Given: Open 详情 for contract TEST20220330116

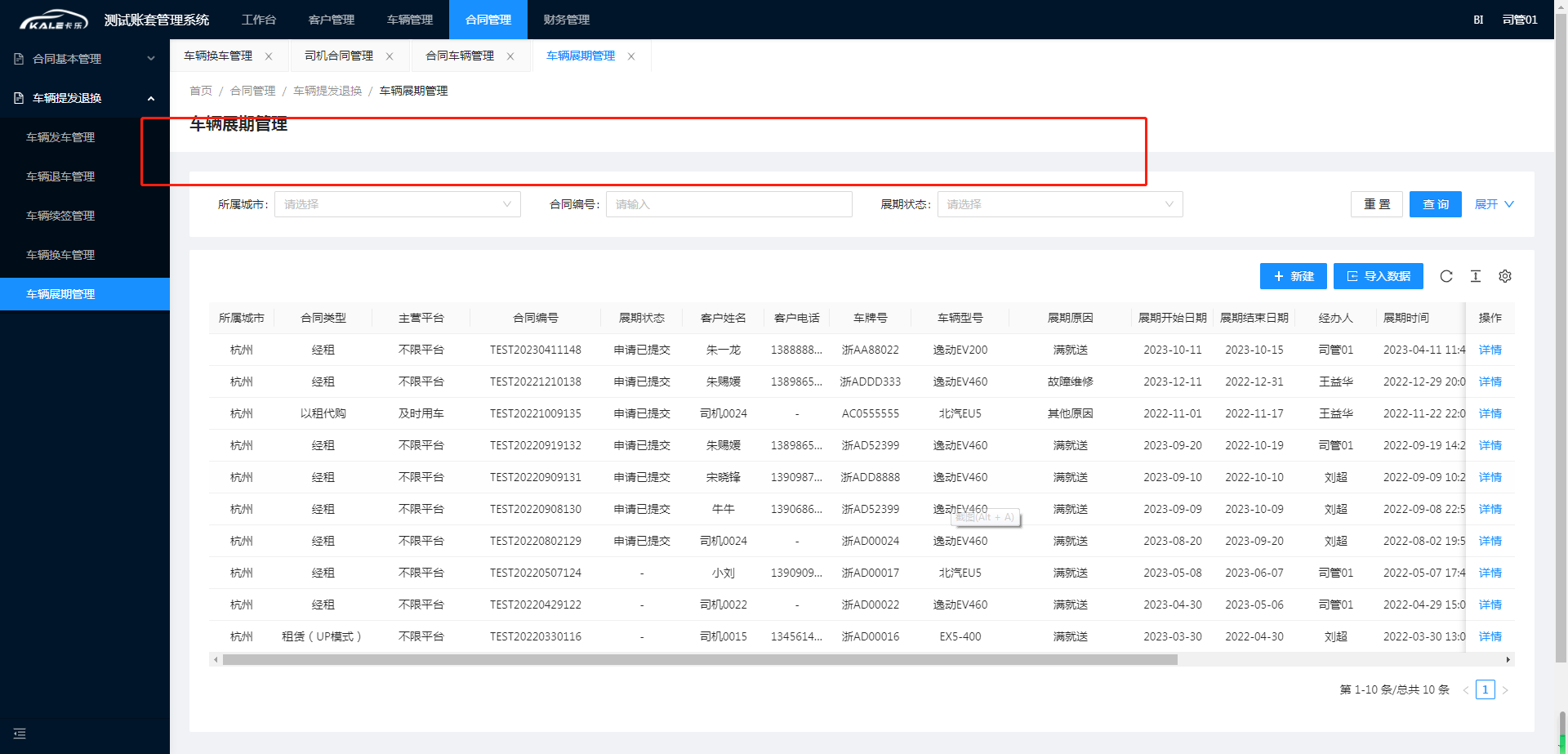Looking at the screenshot, I should 1490,636.
